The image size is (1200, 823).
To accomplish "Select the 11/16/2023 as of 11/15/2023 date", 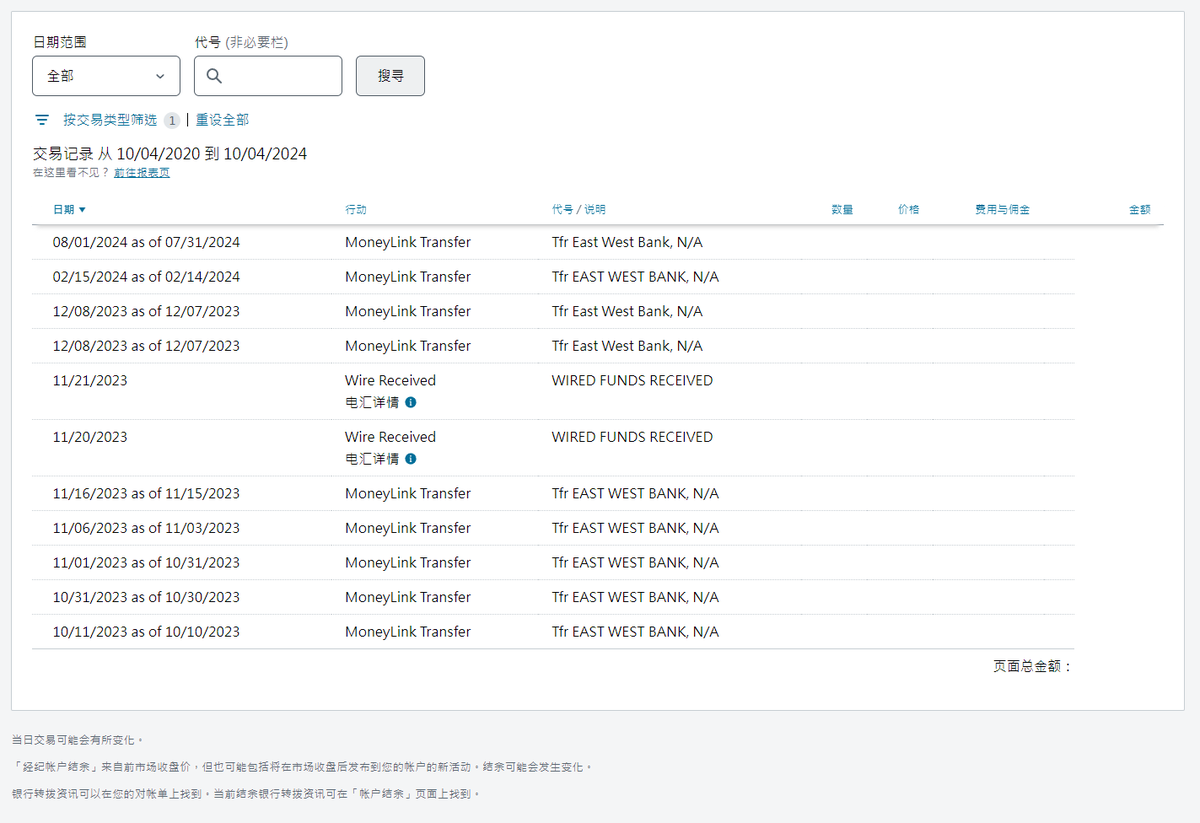I will pos(146,493).
